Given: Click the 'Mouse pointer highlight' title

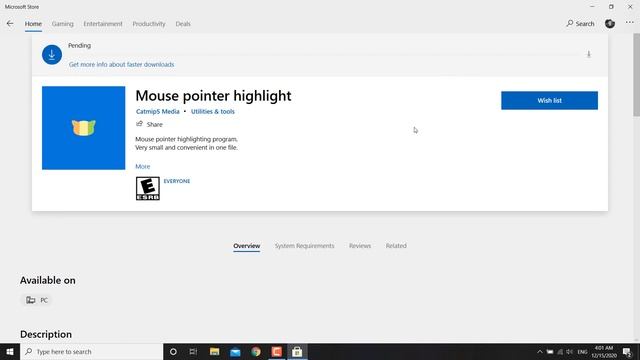Looking at the screenshot, I should pyautogui.click(x=213, y=96).
